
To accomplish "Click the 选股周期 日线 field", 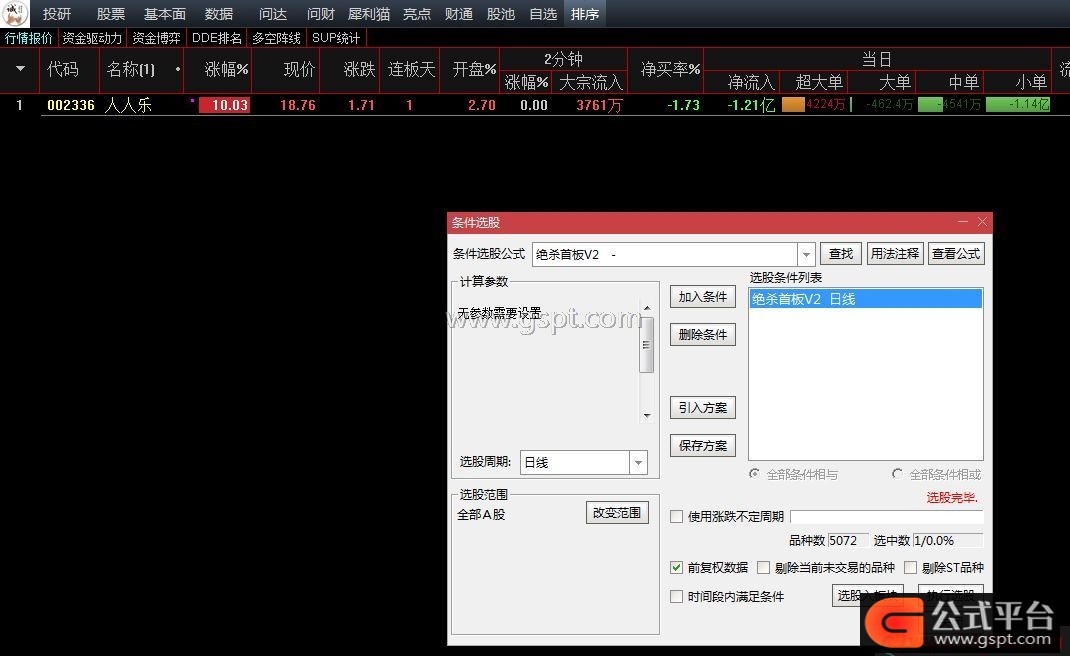I will 575,463.
